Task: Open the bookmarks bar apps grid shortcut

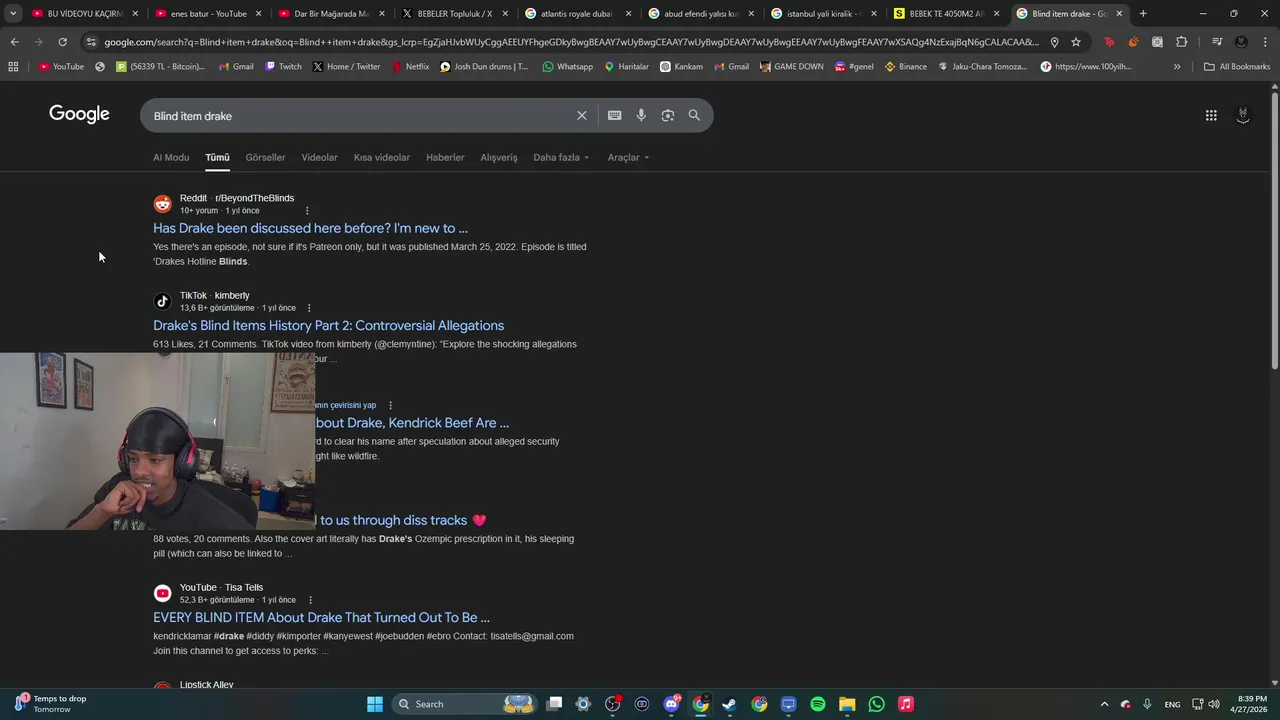Action: [13, 66]
